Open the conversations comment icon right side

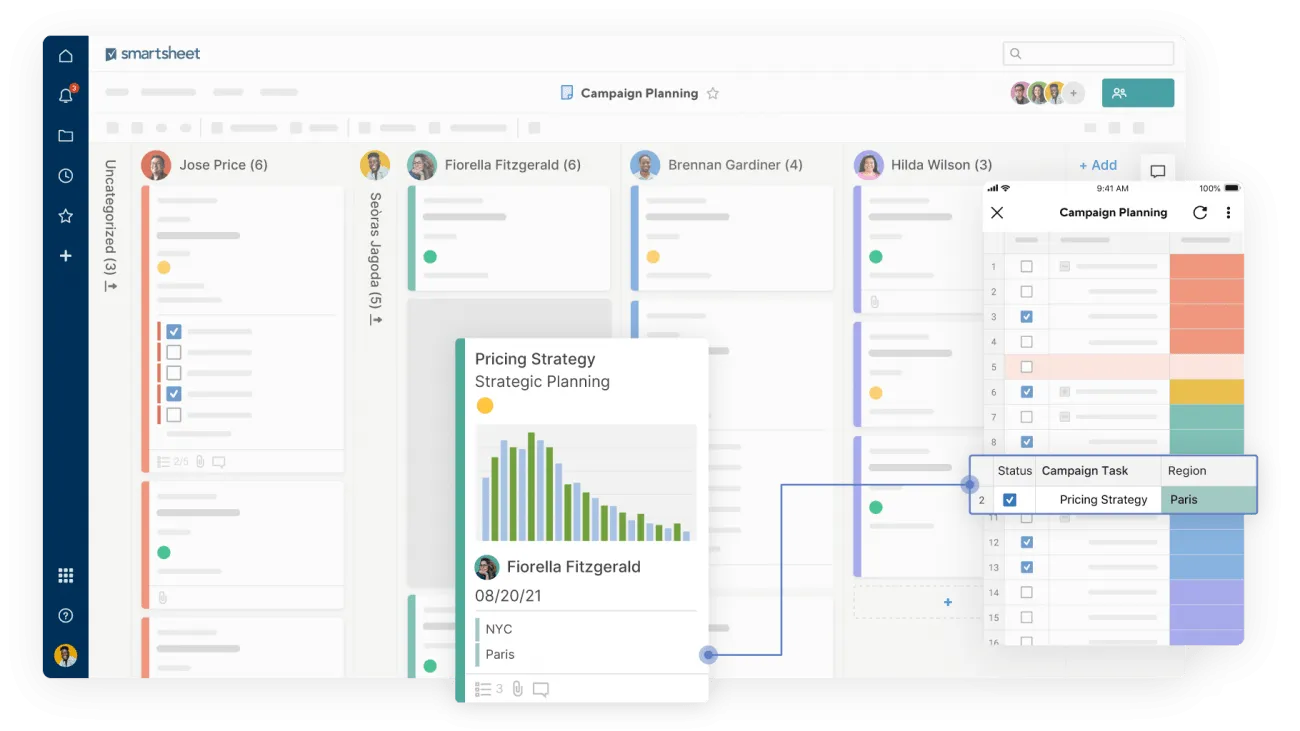1158,171
